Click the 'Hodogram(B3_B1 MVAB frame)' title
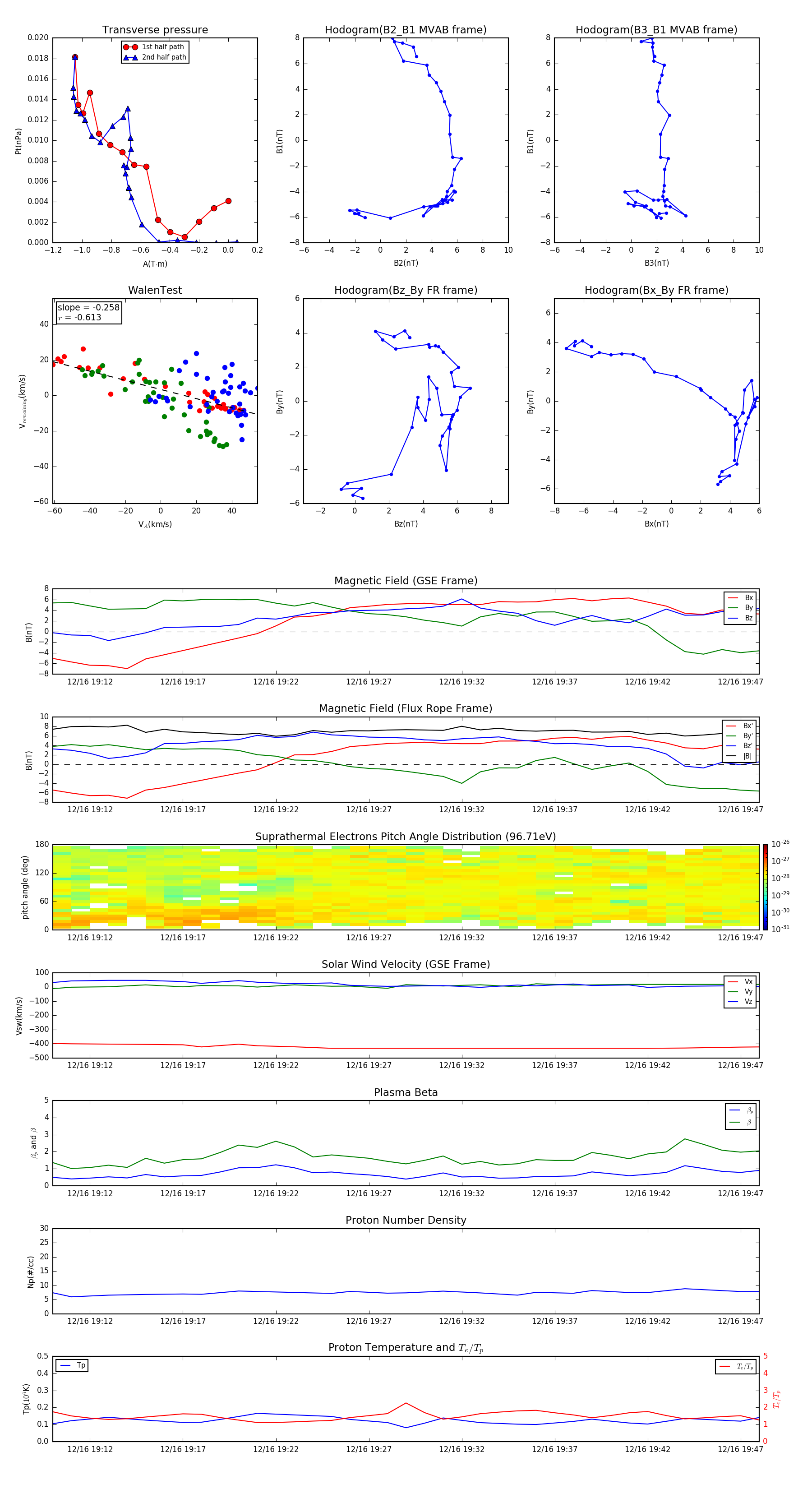Image resolution: width=812 pixels, height=1489 pixels. point(656,29)
